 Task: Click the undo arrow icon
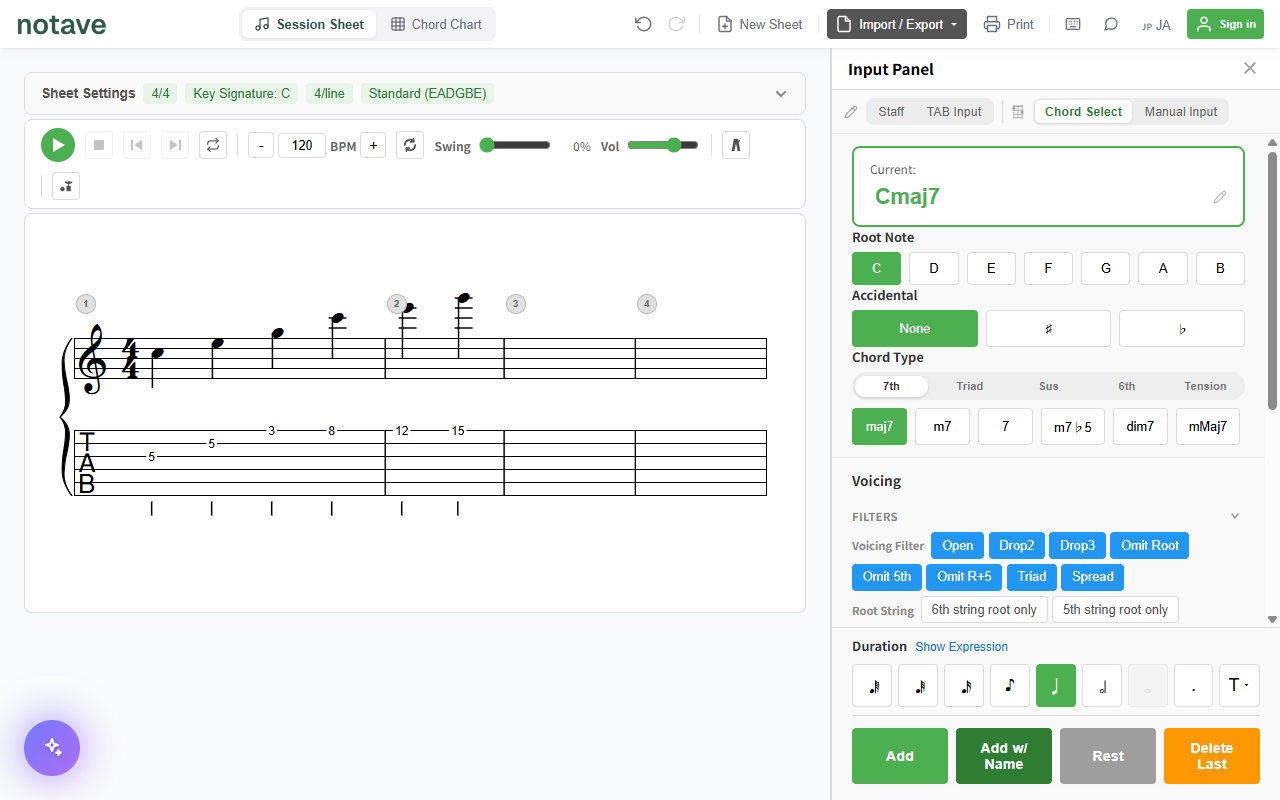(x=643, y=24)
